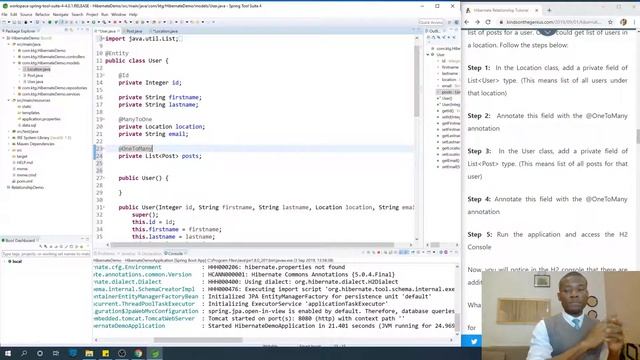Reload the browser page
The image size is (640, 360).
pos(488,22)
